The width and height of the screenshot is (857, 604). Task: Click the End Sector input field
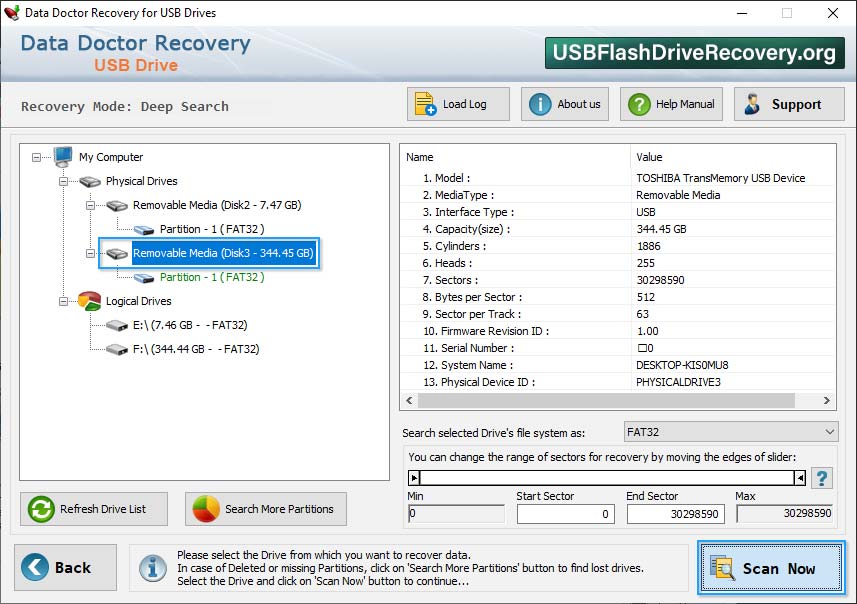[676, 514]
